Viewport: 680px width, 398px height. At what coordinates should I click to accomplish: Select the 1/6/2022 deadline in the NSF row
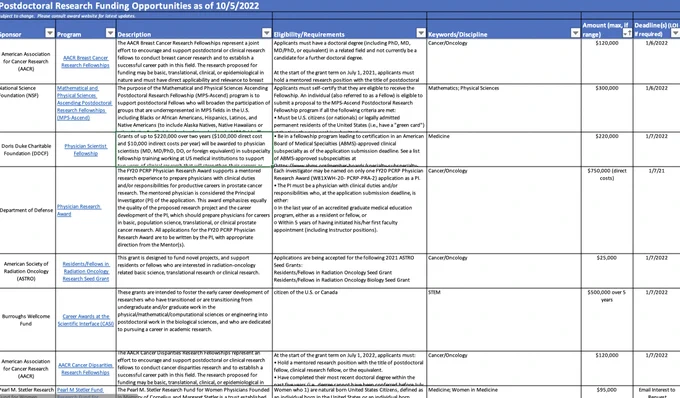coord(657,108)
